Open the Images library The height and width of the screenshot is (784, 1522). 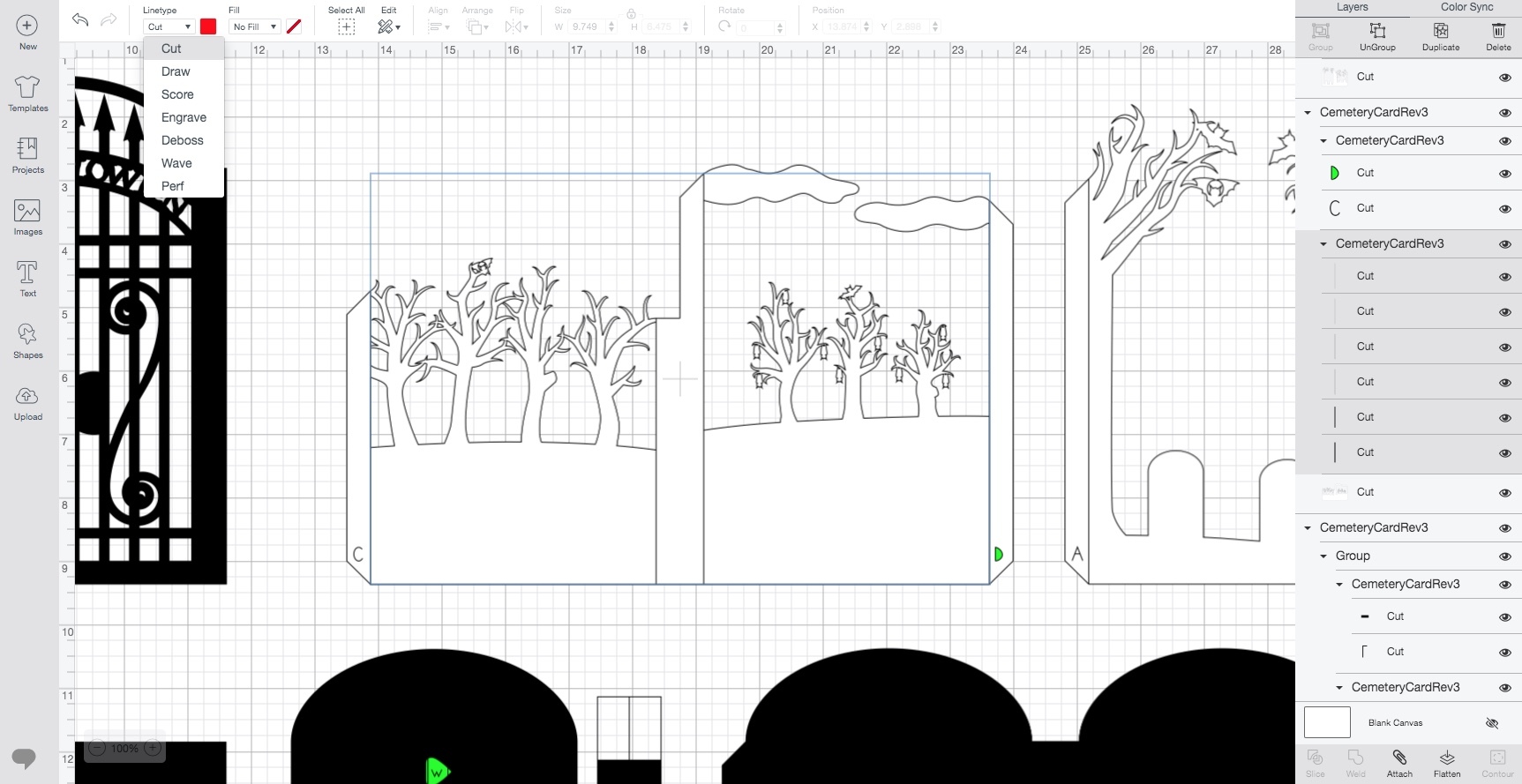[x=27, y=211]
